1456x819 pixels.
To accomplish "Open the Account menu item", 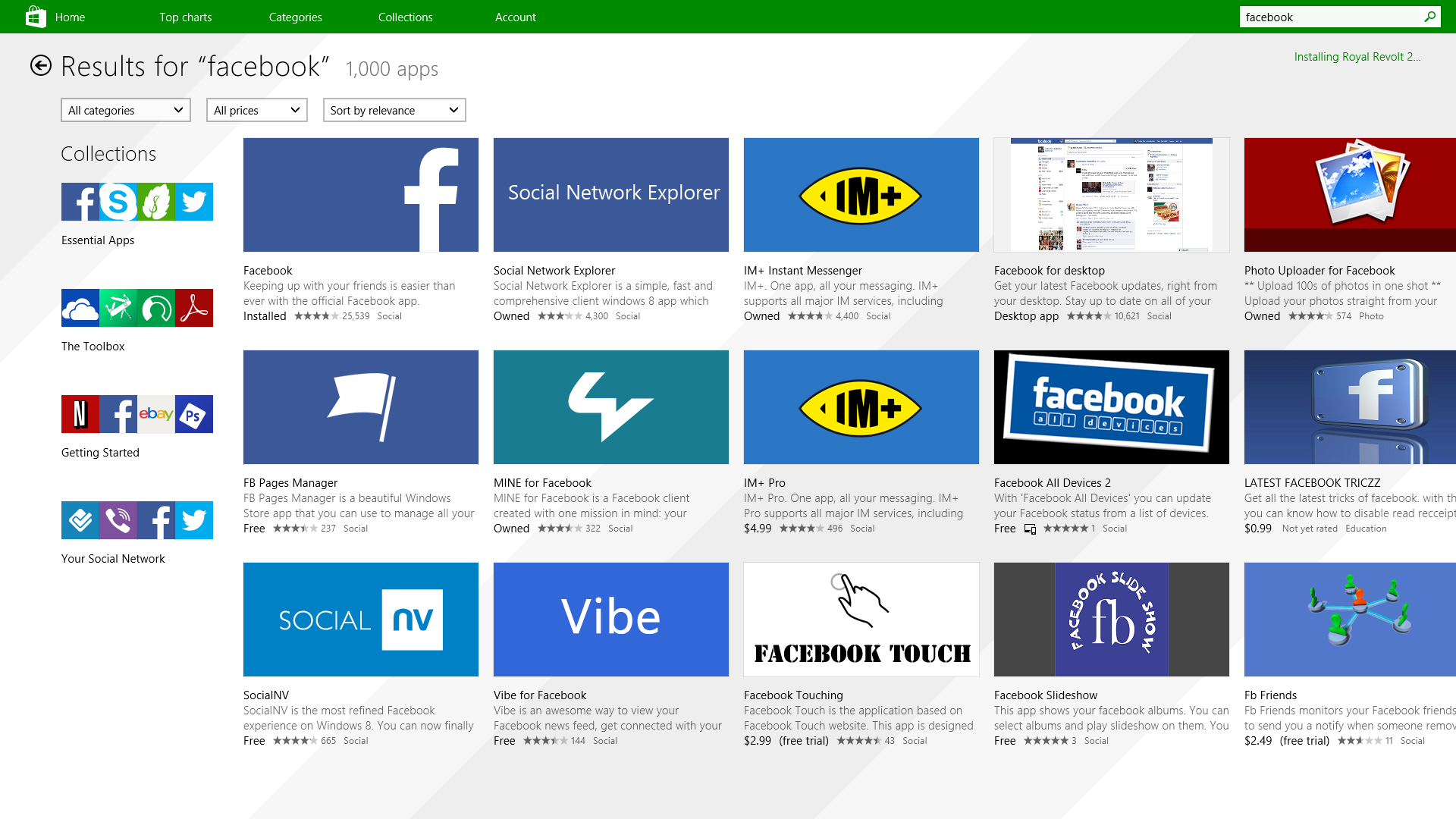I will (515, 17).
